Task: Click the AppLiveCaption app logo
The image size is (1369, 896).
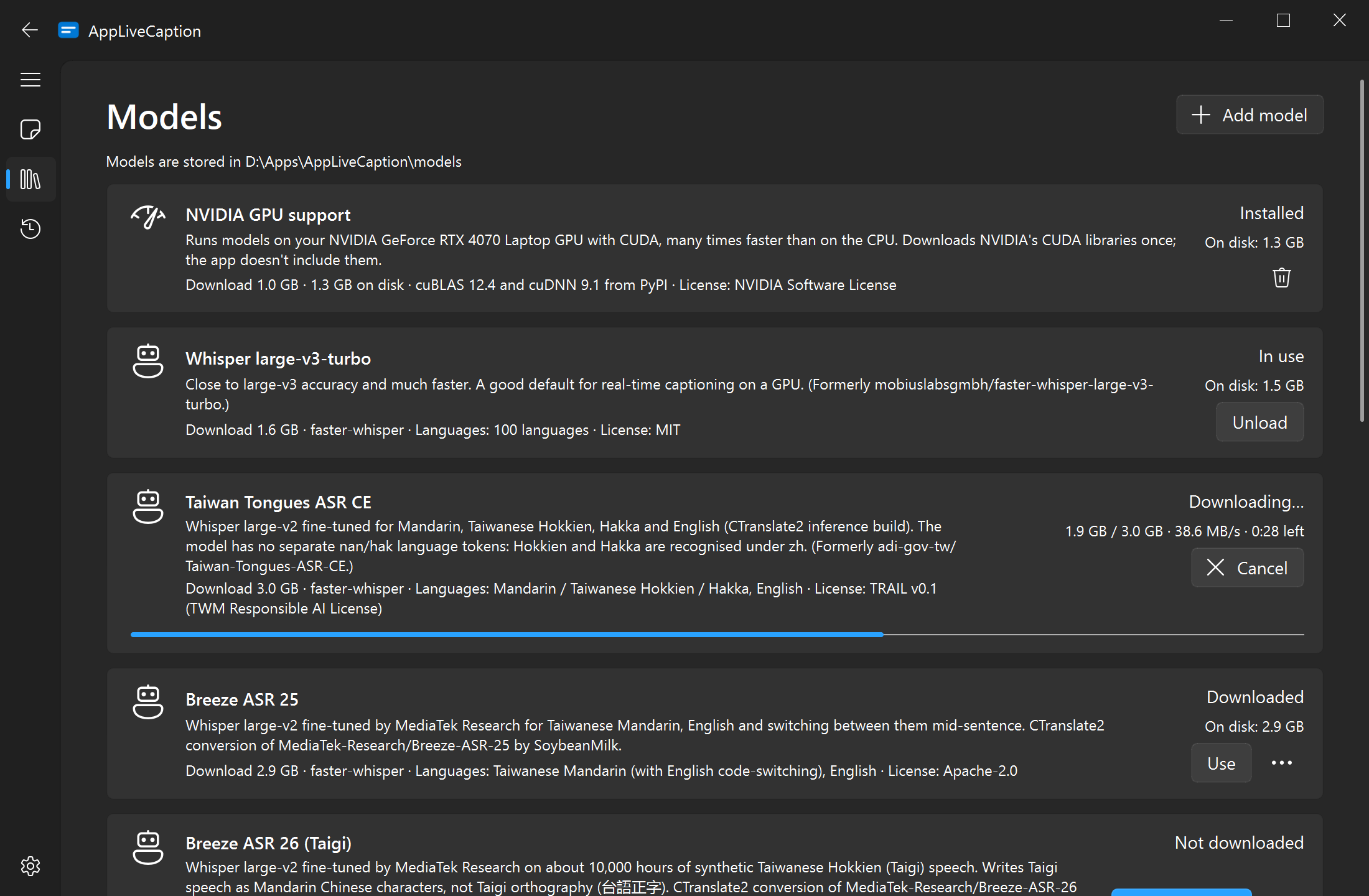Action: [x=68, y=30]
